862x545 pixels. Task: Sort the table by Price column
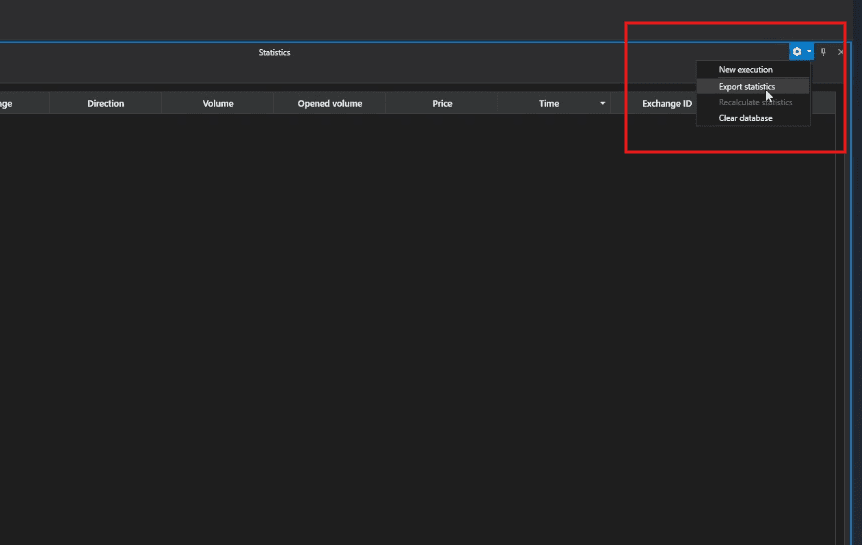(442, 104)
